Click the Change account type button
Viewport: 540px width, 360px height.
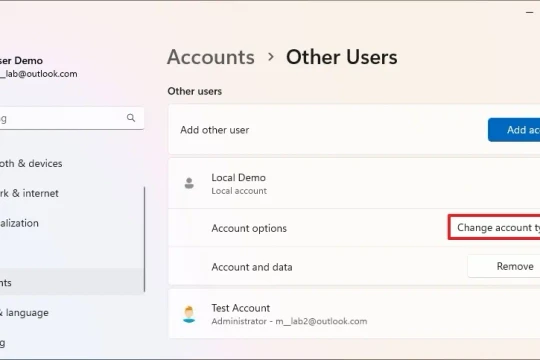point(494,227)
